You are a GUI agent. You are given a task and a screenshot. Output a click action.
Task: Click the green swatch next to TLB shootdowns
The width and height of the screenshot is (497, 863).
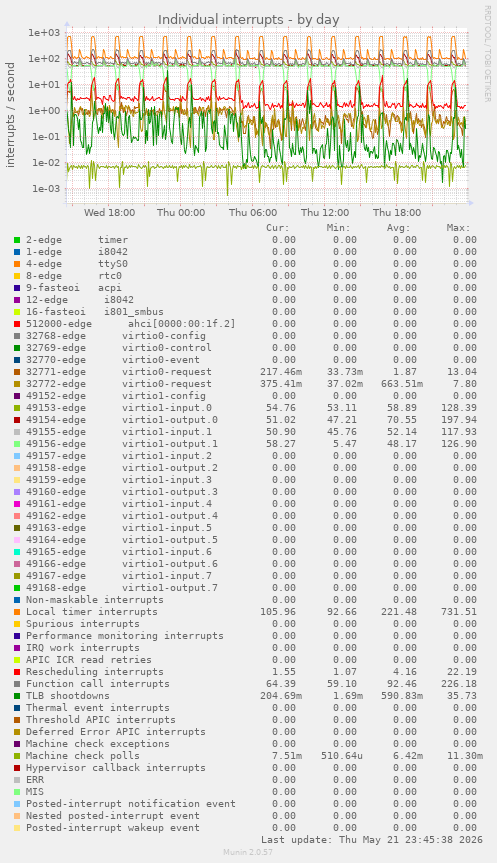[17, 696]
